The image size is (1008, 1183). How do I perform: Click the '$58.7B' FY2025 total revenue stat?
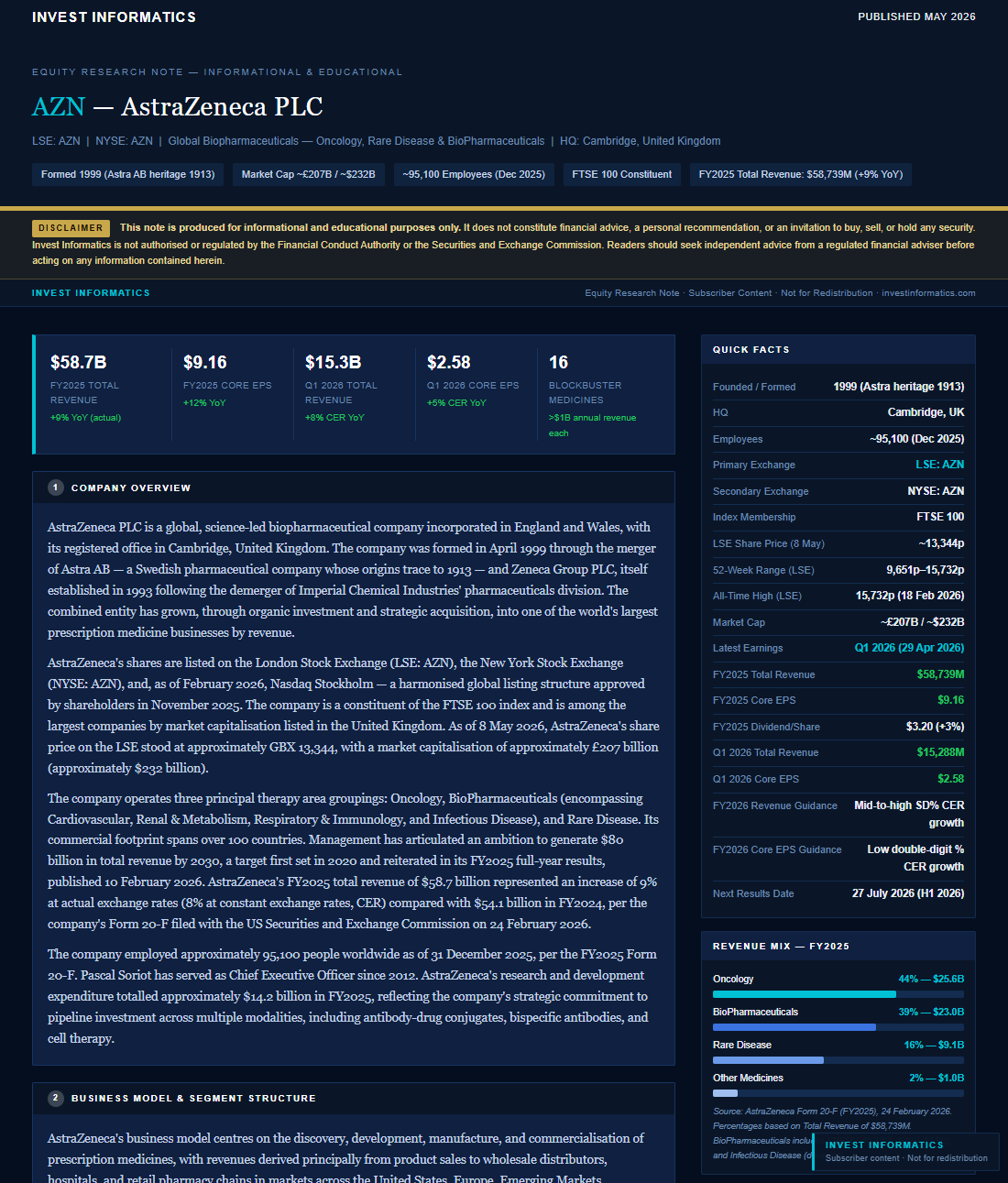click(x=78, y=363)
